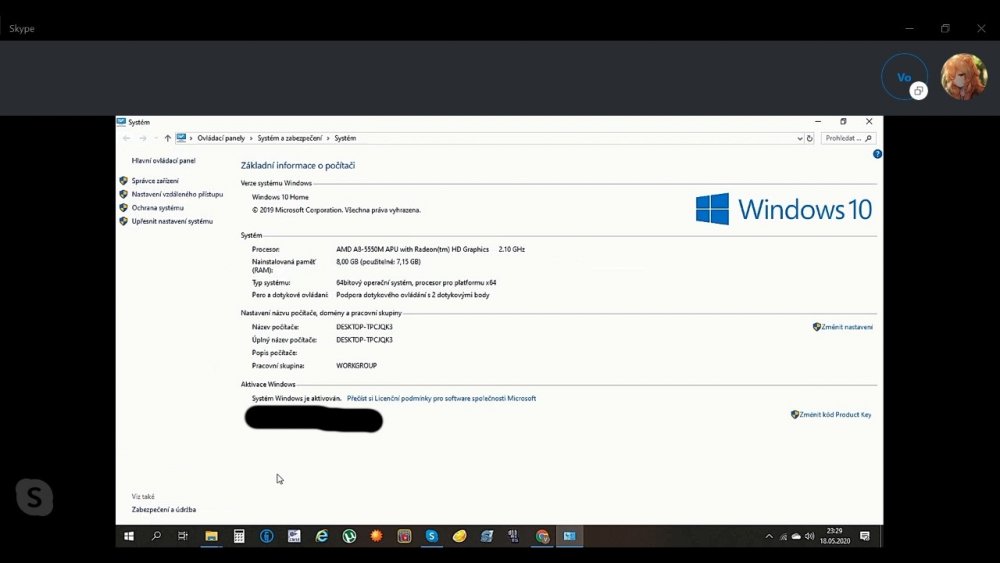This screenshot has height=563, width=1000.
Task: Click the 'Prohledat' search field
Action: click(843, 138)
